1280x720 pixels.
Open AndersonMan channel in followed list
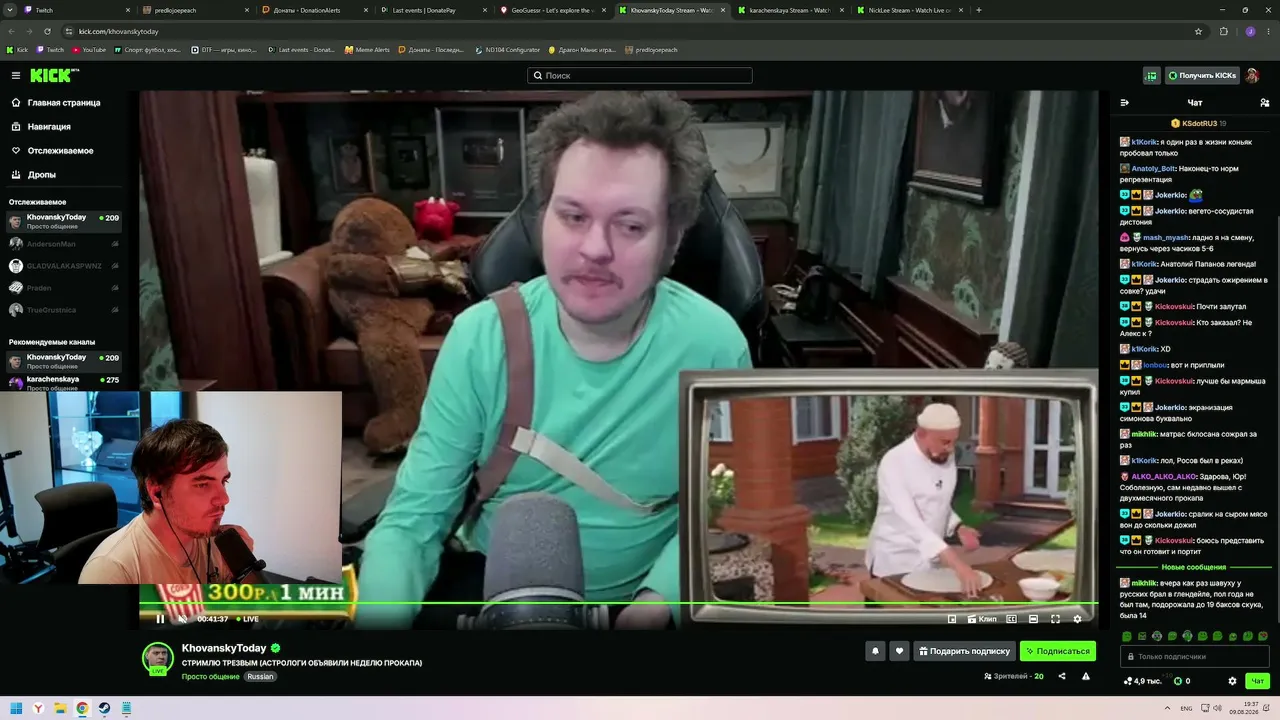point(64,244)
